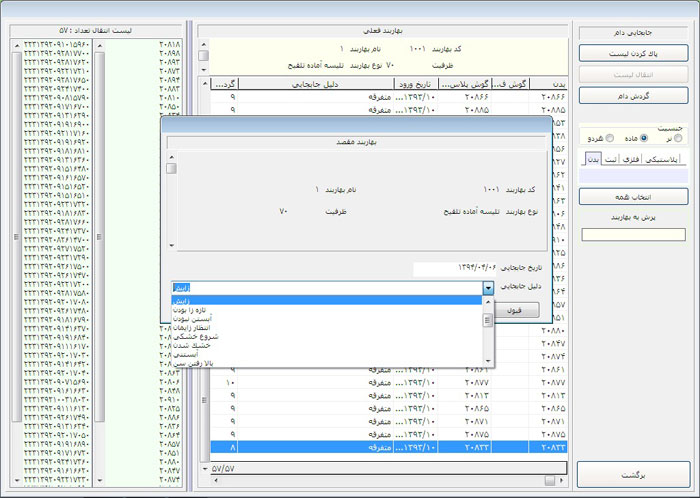
Task: Switch to the 'پلاستیکی' tab
Action: (x=662, y=160)
